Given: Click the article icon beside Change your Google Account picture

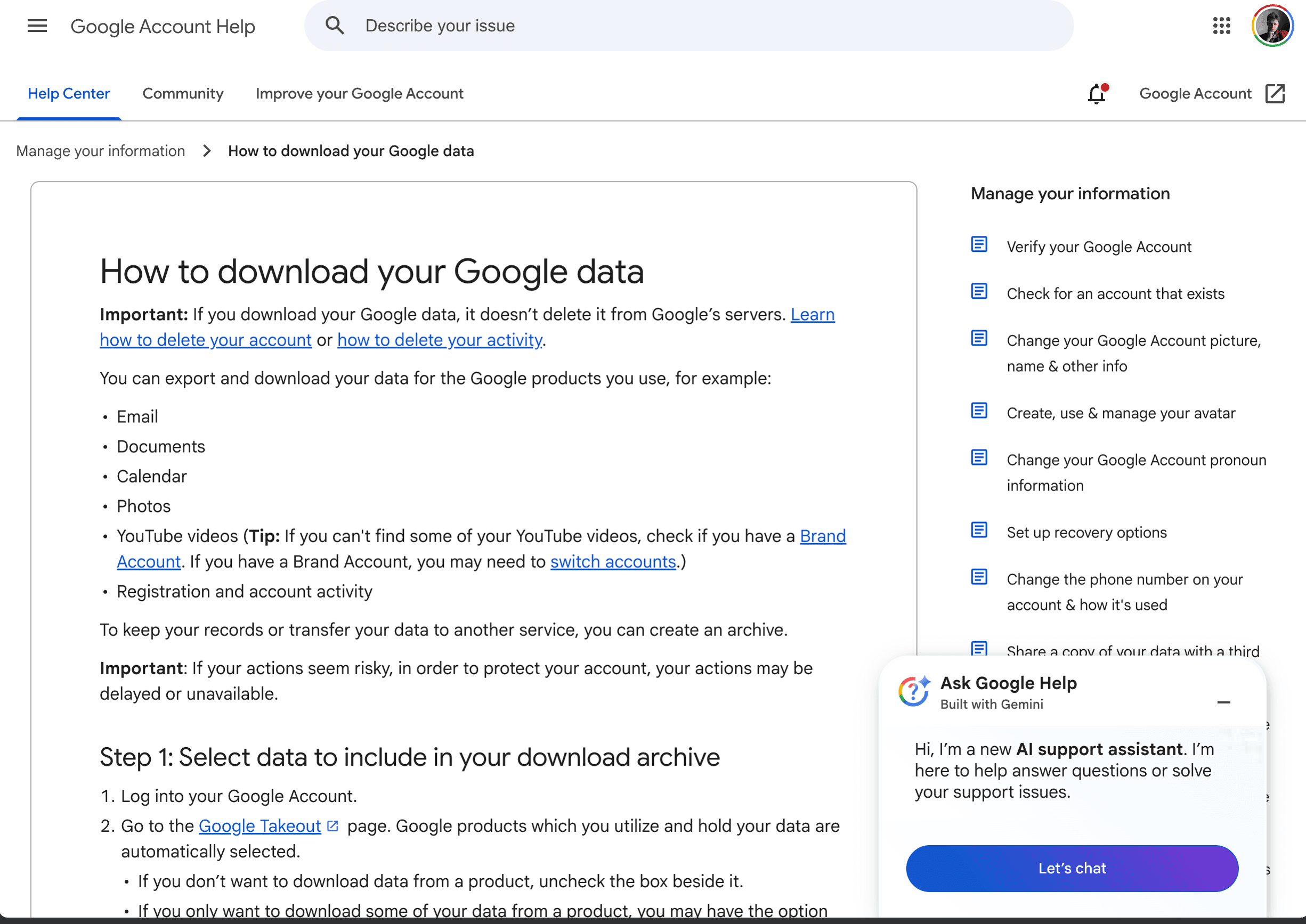Looking at the screenshot, I should [979, 338].
